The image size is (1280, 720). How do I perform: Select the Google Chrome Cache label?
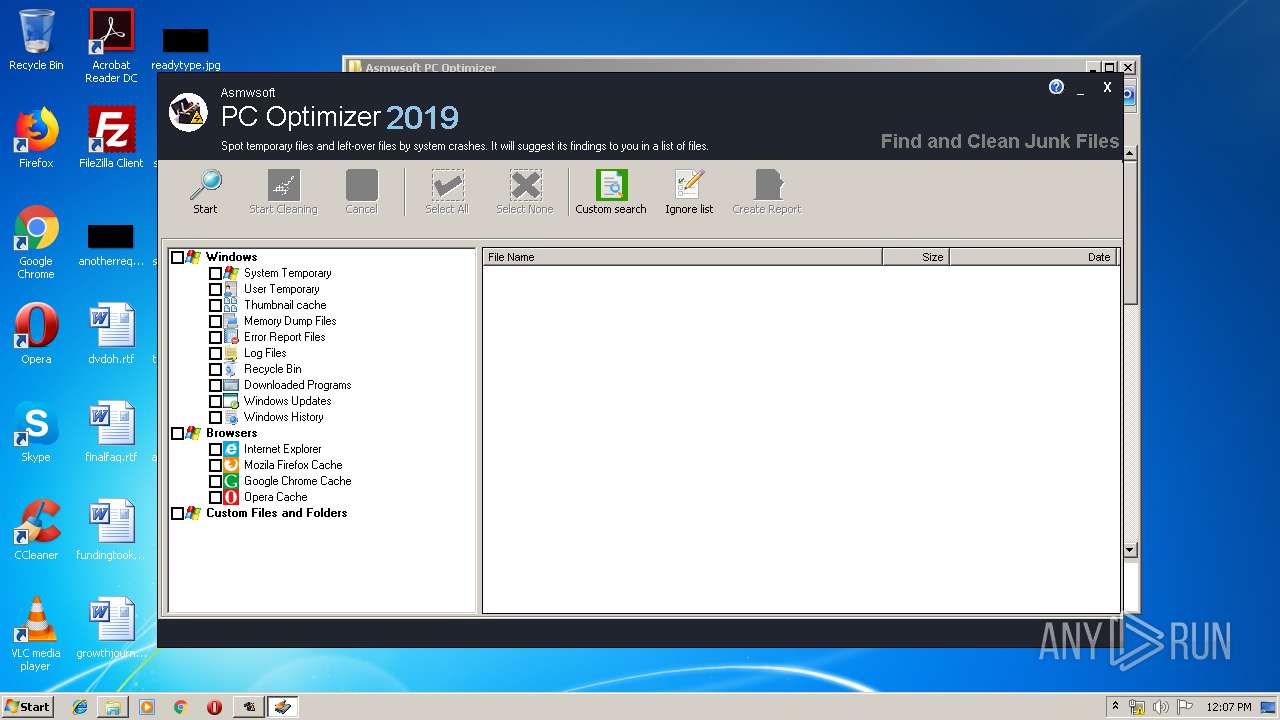(x=297, y=481)
